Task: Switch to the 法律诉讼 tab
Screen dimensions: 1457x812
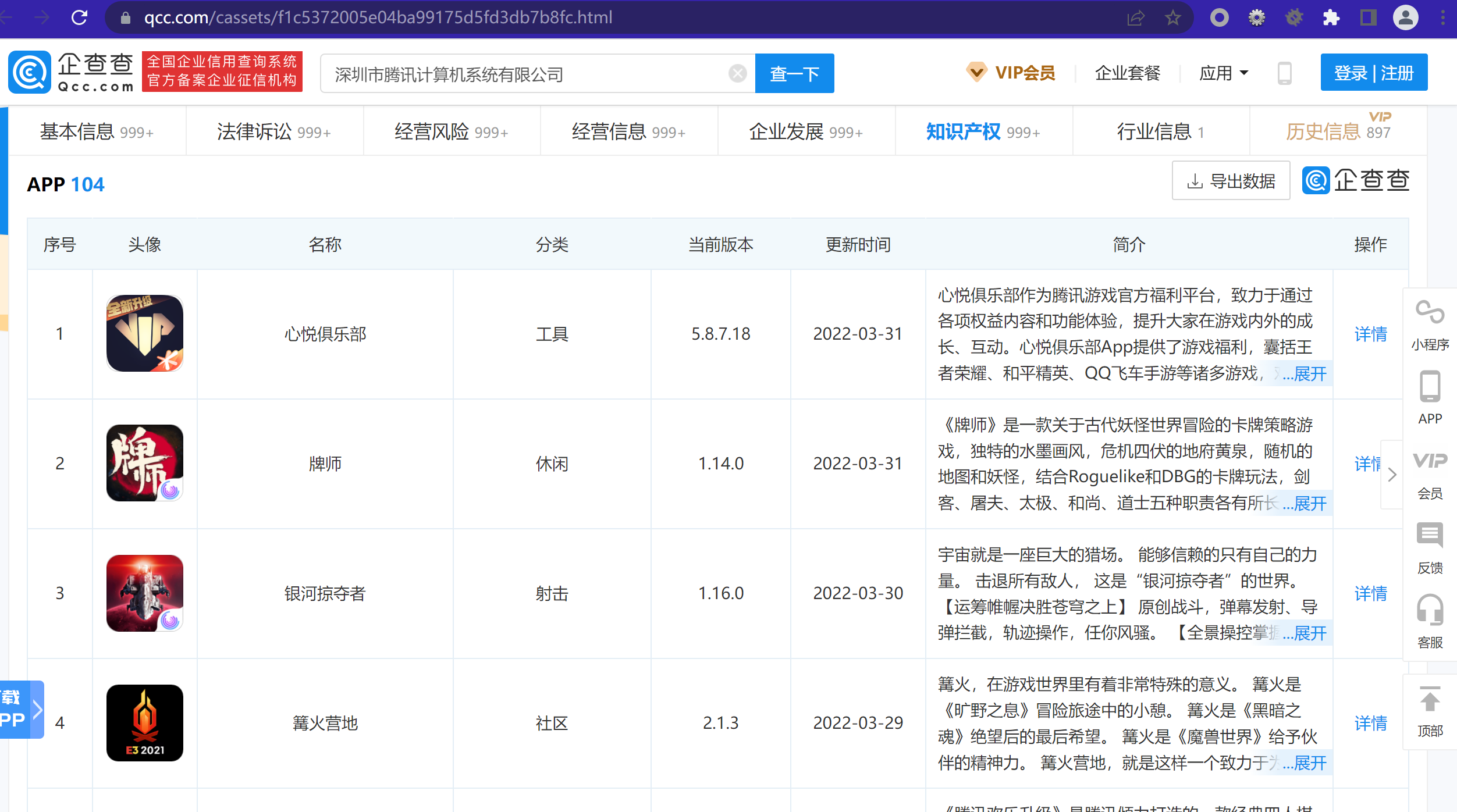Action: point(274,131)
